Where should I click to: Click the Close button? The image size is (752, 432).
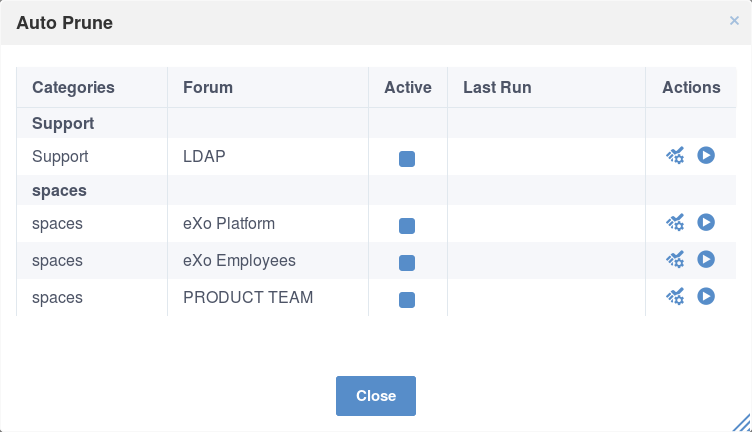pos(376,396)
